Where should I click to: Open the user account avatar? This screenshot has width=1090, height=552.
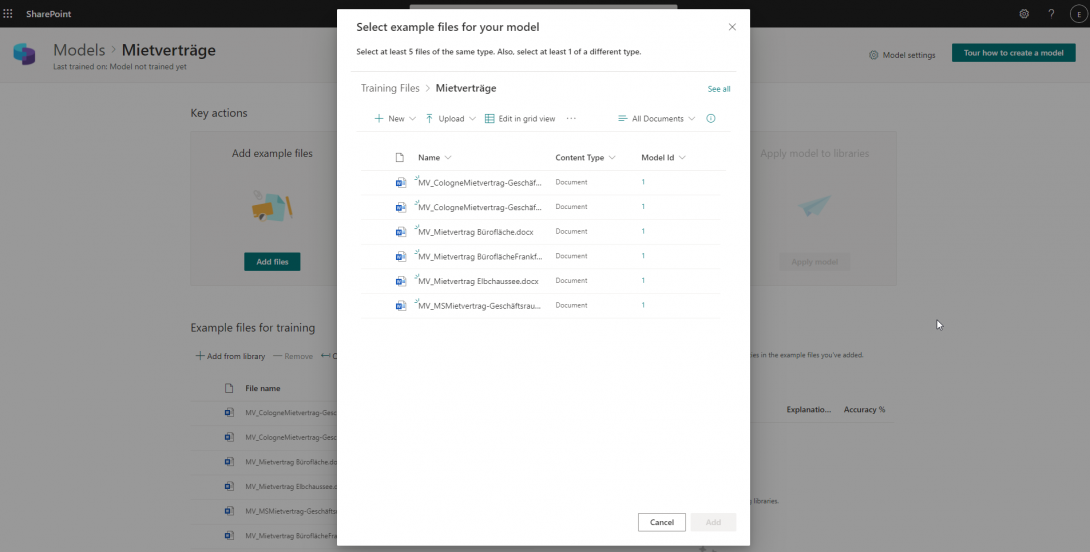point(1079,13)
